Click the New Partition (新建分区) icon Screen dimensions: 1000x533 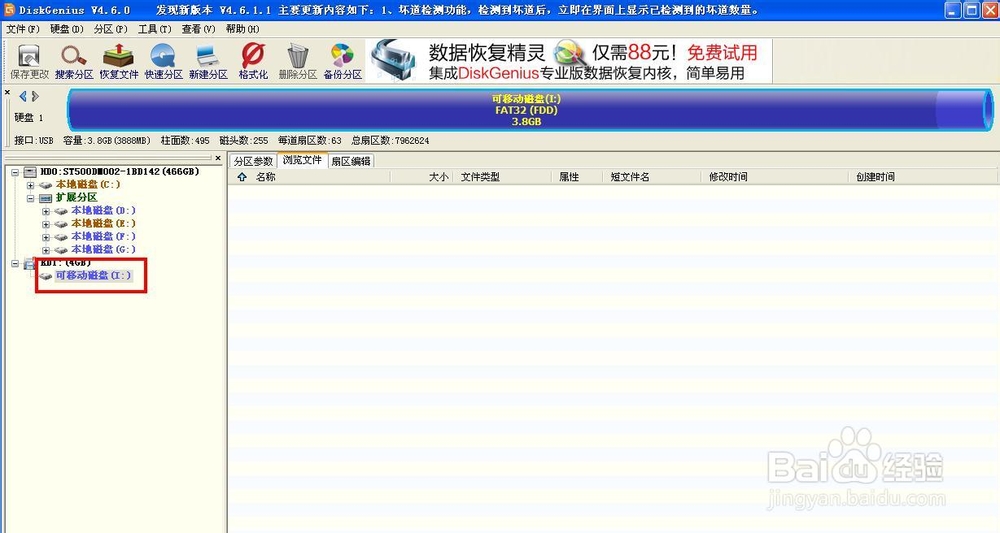(x=208, y=61)
